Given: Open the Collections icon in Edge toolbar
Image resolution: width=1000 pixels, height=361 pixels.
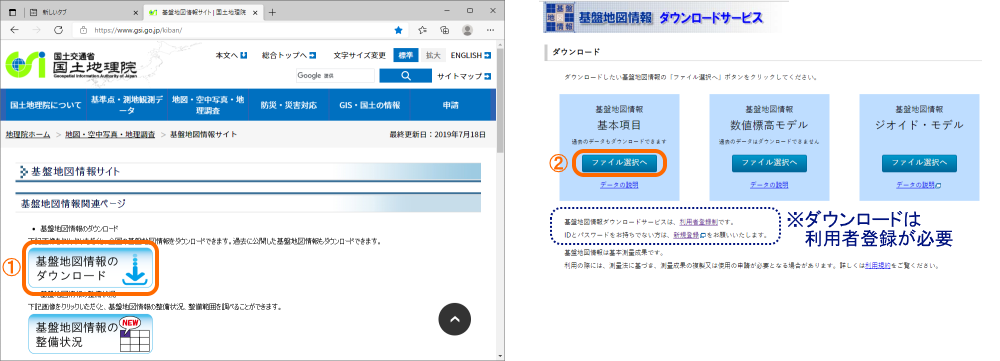Looking at the screenshot, I should (445, 30).
